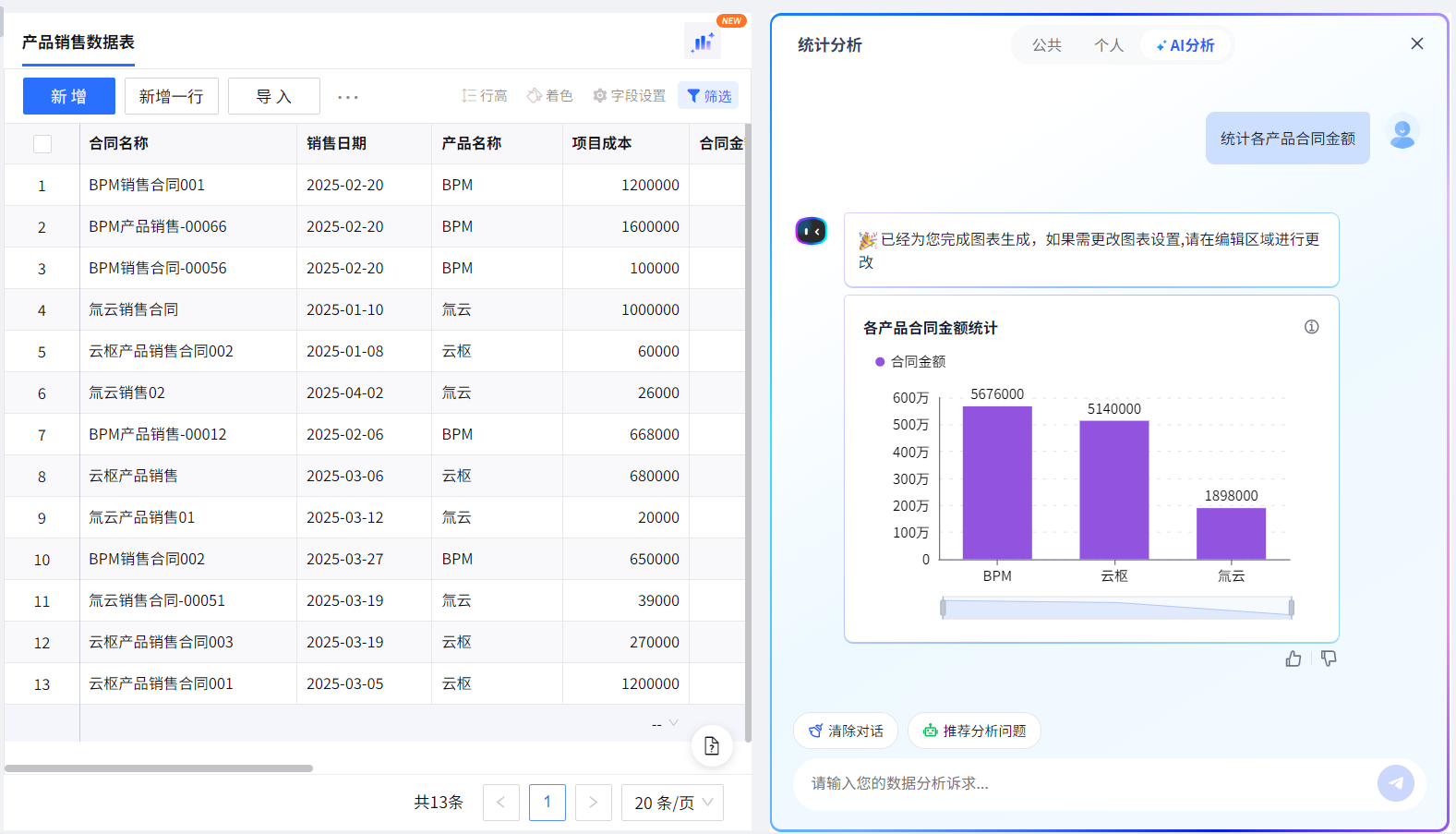1456x834 pixels.
Task: Expand the three-dots more actions menu
Action: (x=348, y=97)
